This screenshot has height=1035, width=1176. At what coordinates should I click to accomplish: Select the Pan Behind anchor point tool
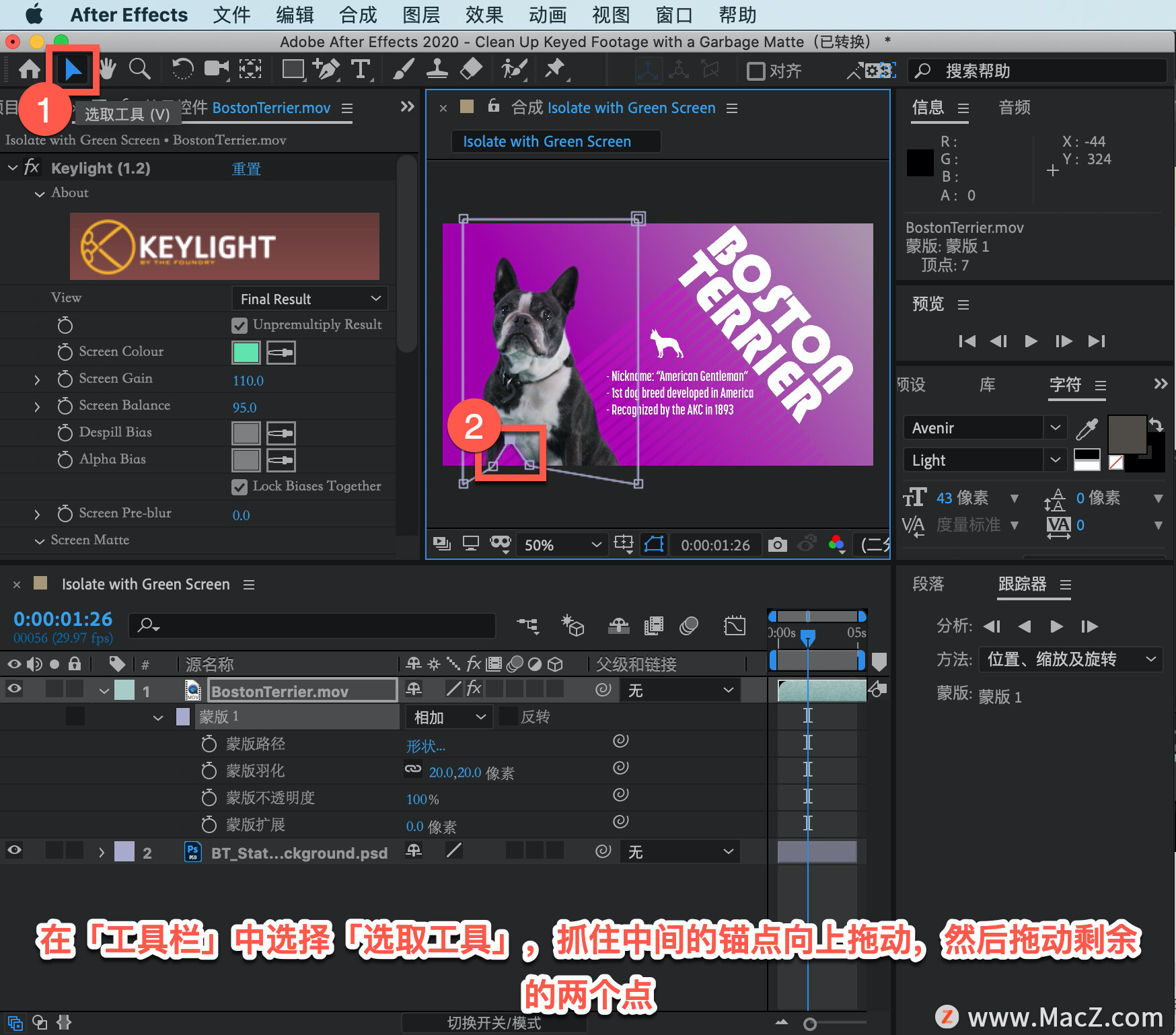(x=250, y=69)
